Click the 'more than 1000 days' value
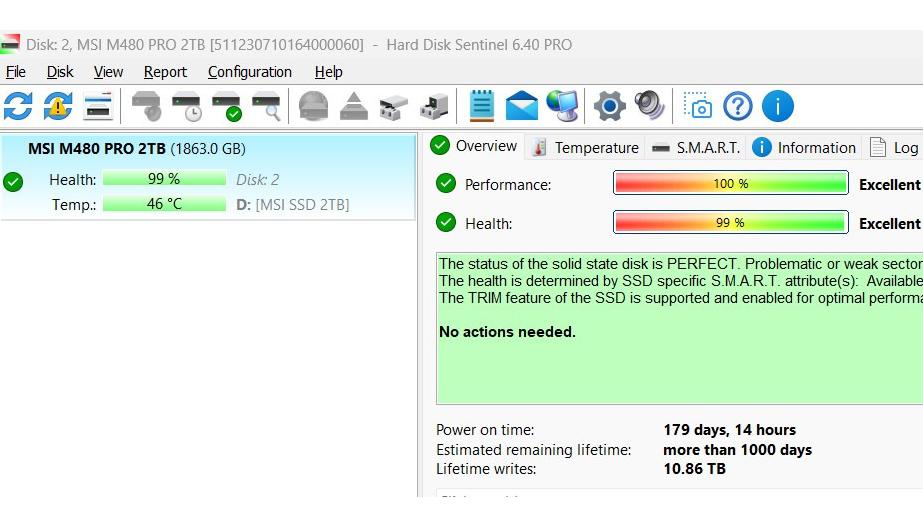The width and height of the screenshot is (923, 519). (738, 450)
